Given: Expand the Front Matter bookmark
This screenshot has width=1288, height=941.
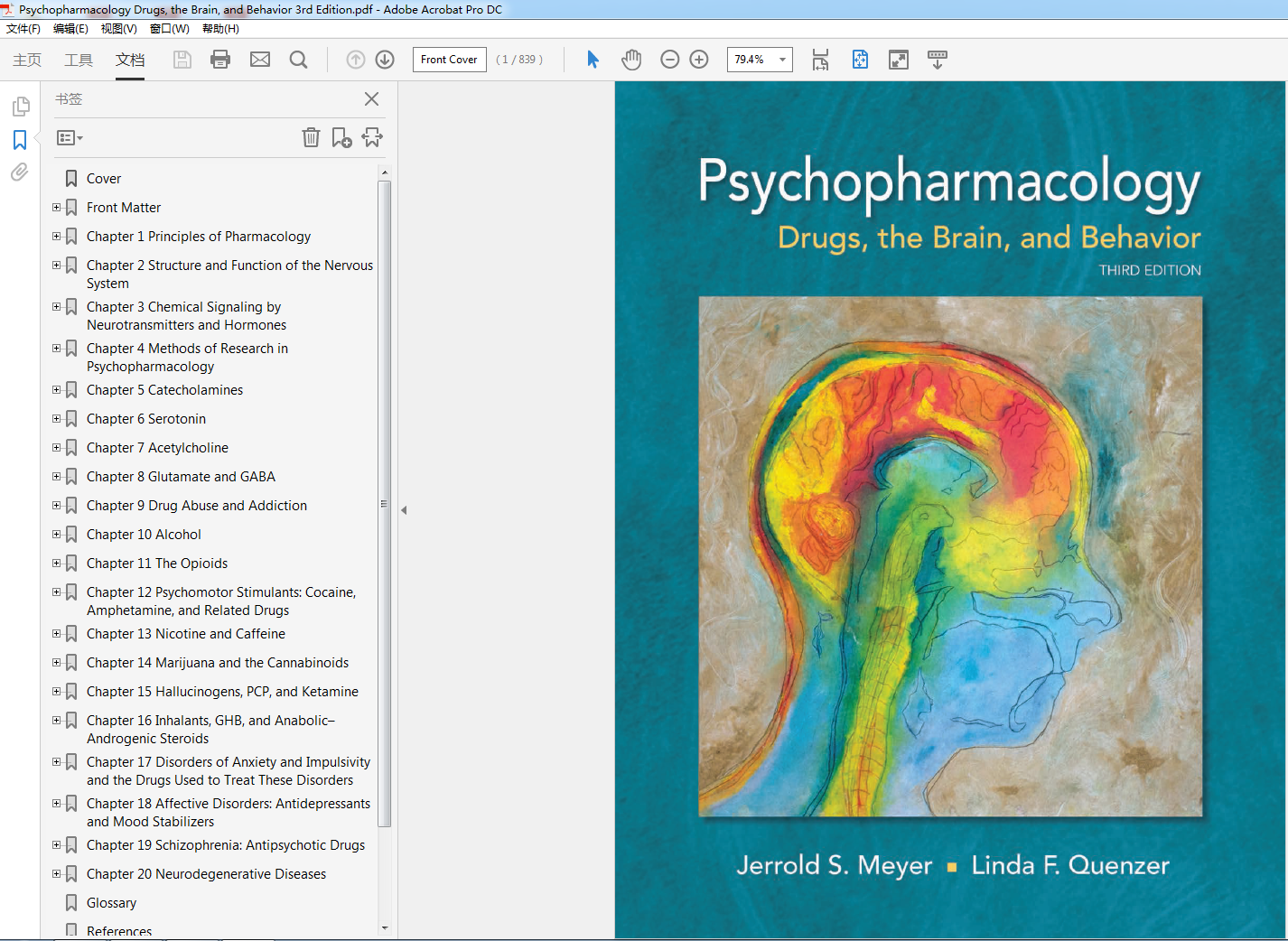Looking at the screenshot, I should 56,208.
